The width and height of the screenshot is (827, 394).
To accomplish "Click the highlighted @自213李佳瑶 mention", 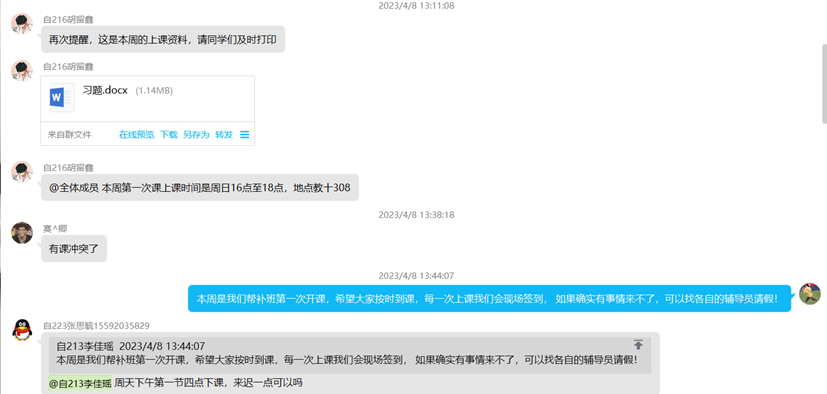I will pos(80,383).
